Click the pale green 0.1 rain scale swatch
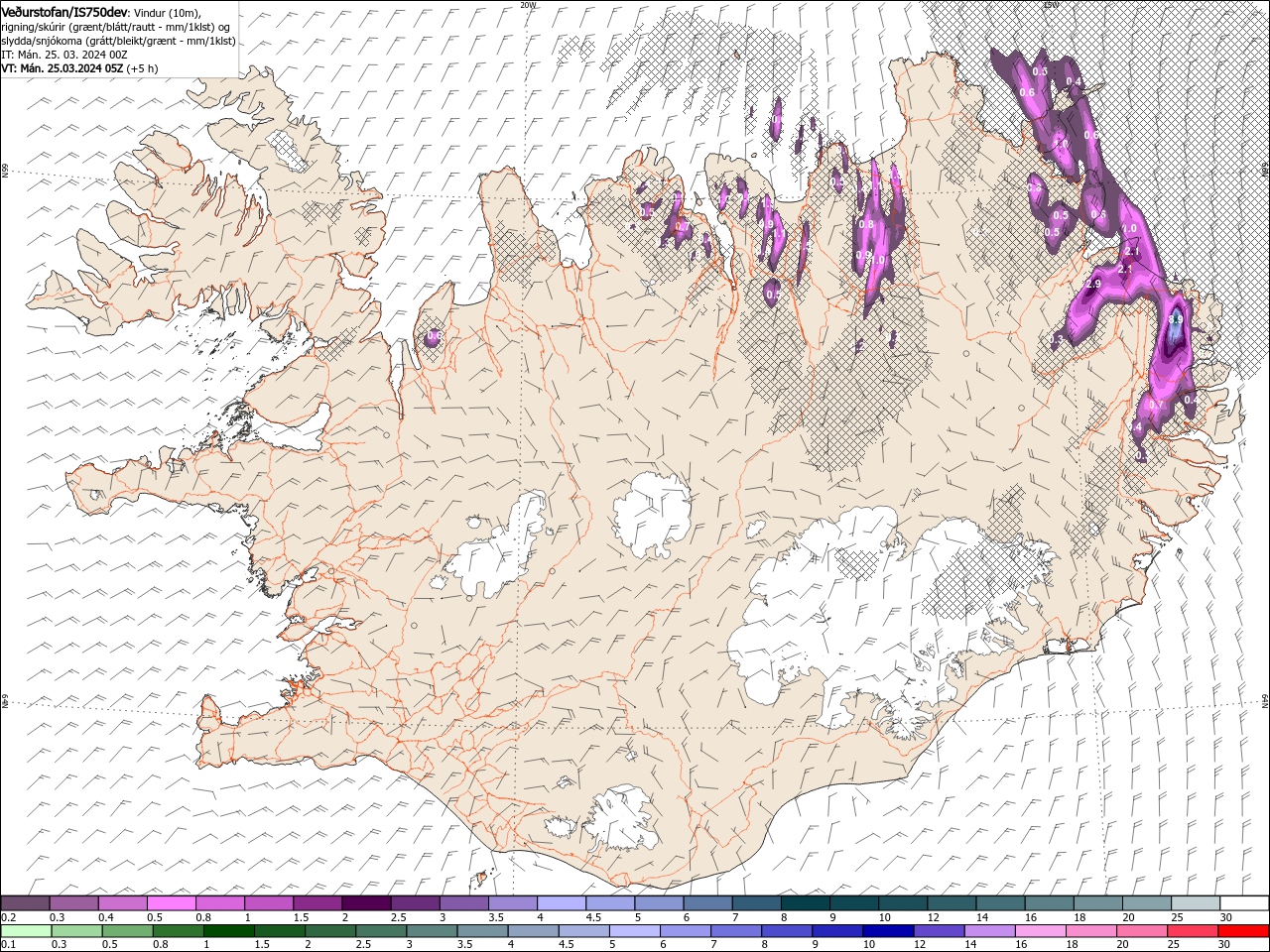The width and height of the screenshot is (1270, 952). 26,931
